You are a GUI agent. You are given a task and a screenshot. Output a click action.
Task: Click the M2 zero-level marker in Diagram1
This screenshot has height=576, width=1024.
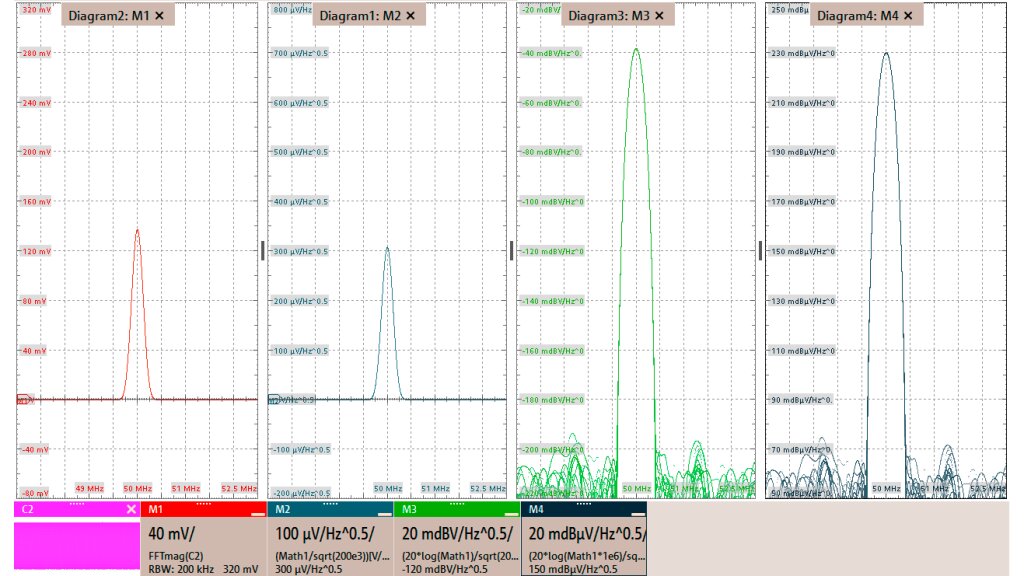point(274,400)
